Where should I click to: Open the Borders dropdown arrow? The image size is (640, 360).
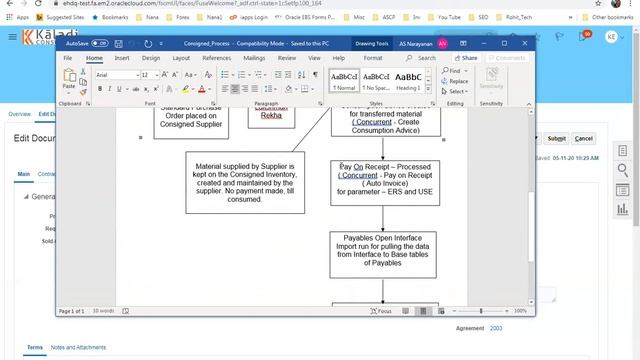pyautogui.click(x=313, y=89)
